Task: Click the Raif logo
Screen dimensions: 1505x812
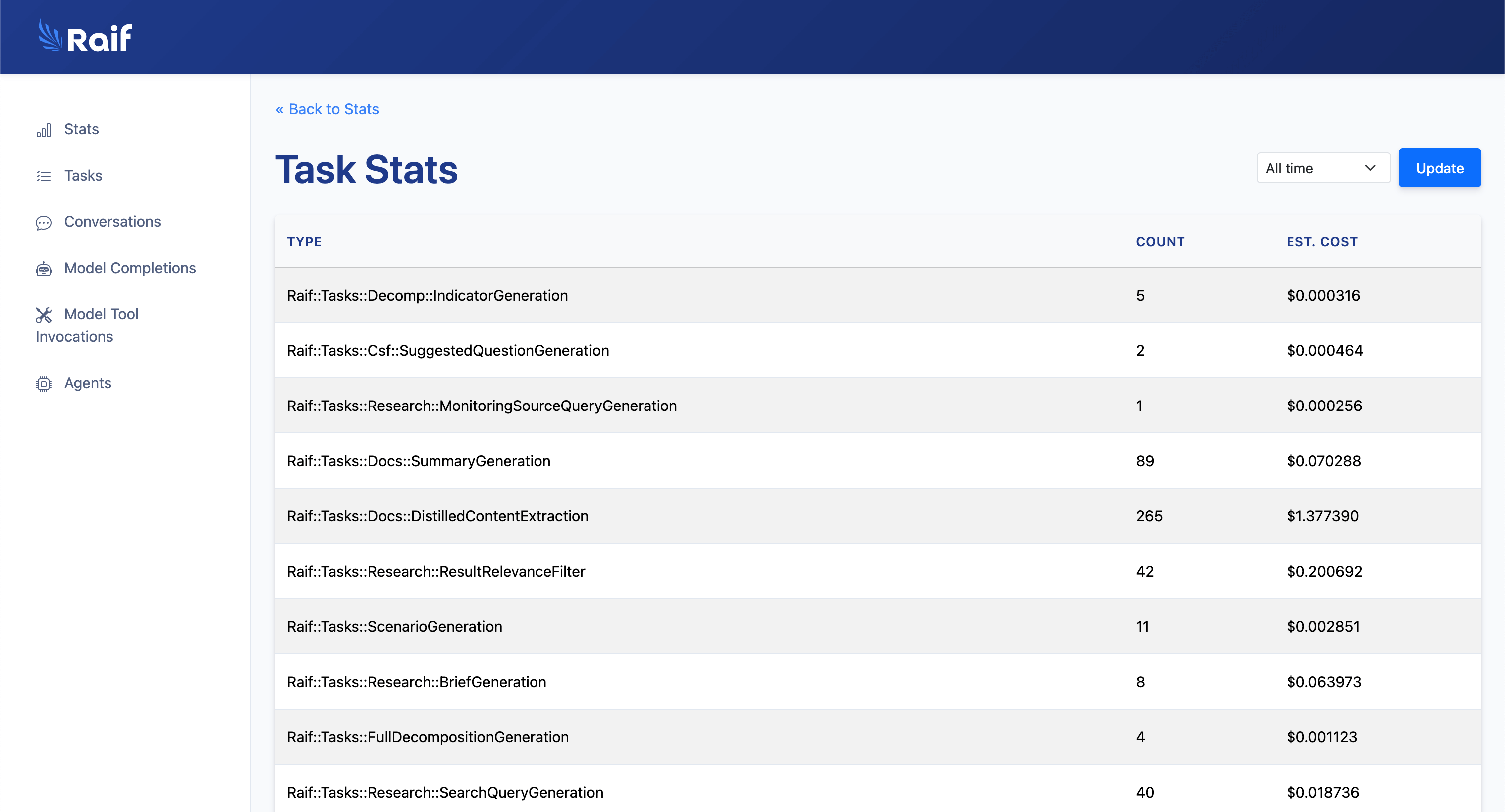Action: pyautogui.click(x=85, y=37)
